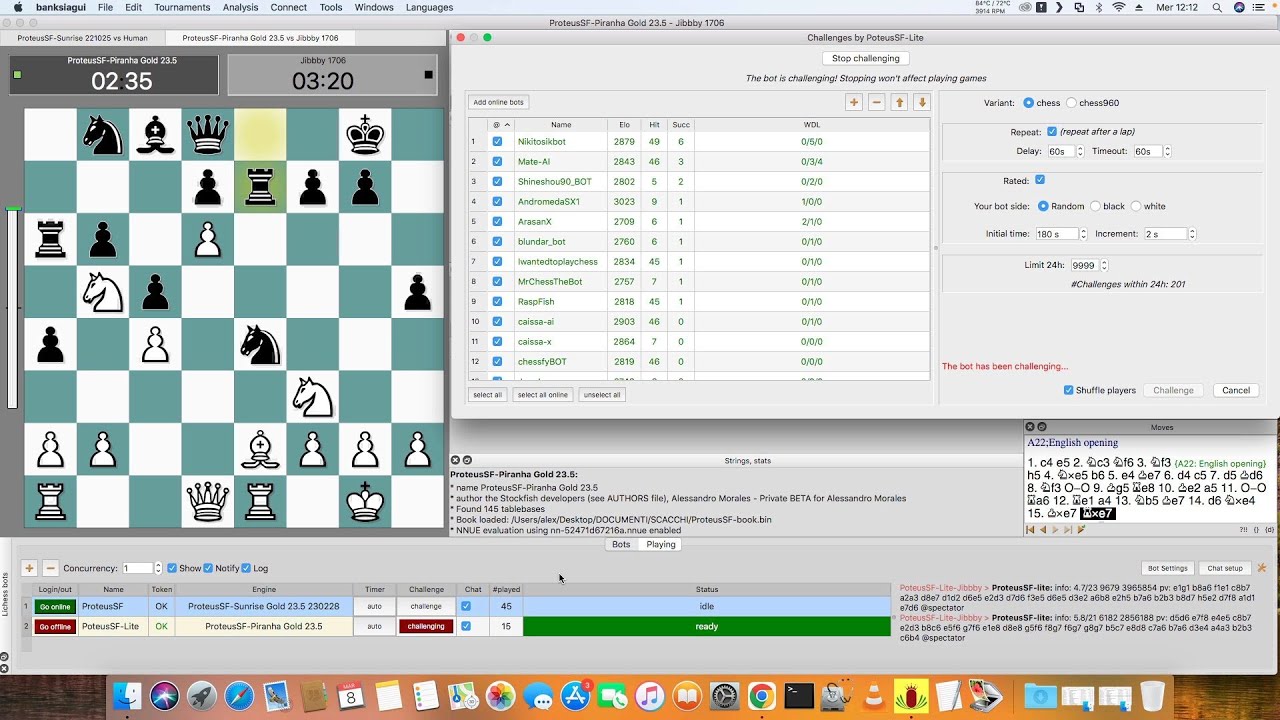Click the Initial time input field

tap(1059, 234)
